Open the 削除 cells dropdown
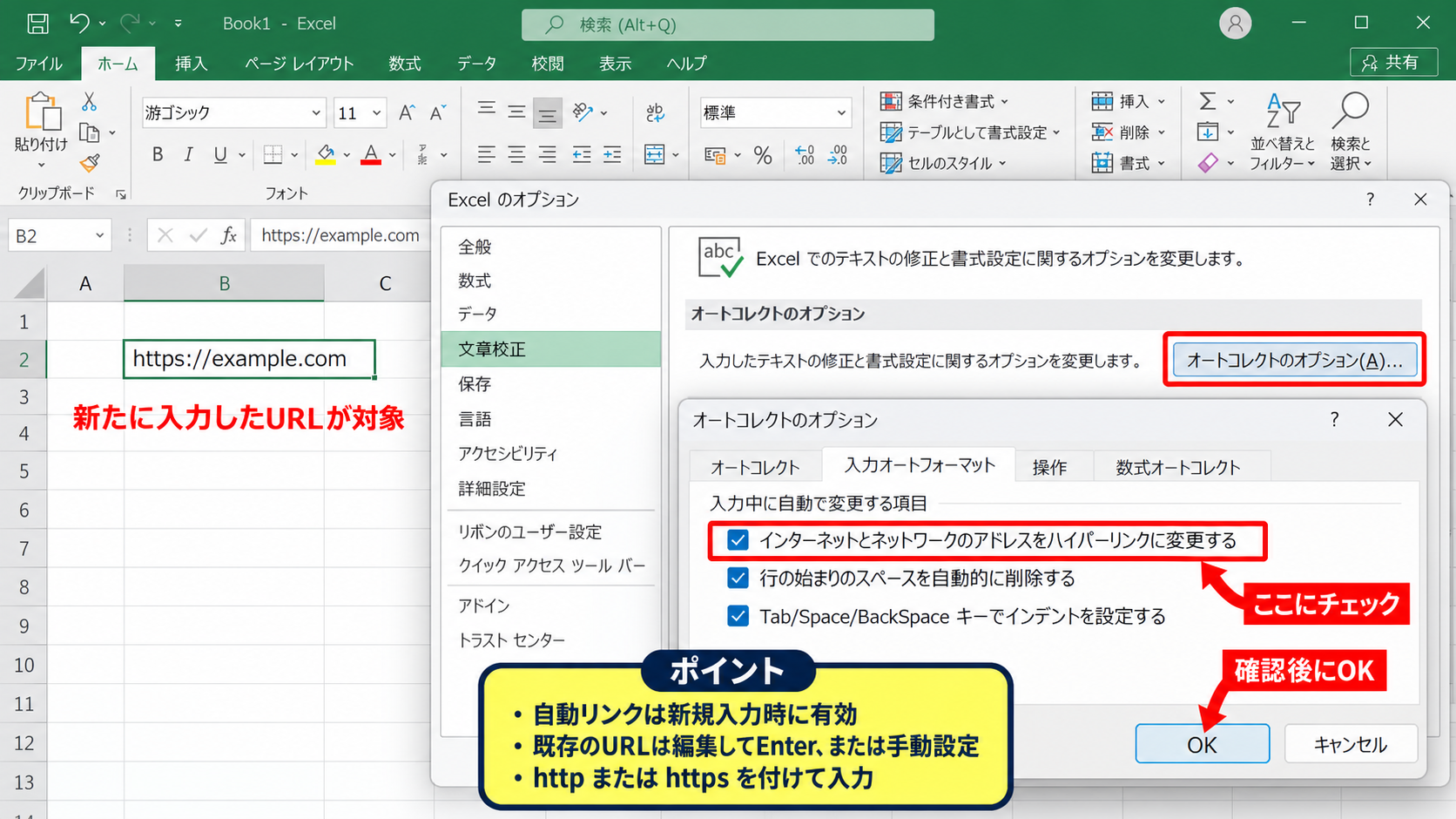This screenshot has width=1456, height=819. 1128,132
